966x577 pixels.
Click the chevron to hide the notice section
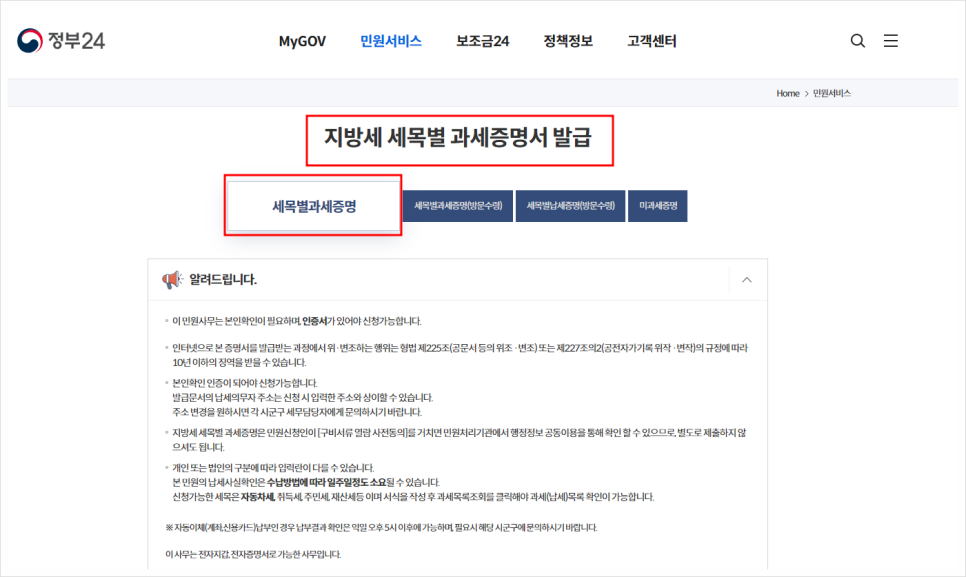tap(746, 280)
